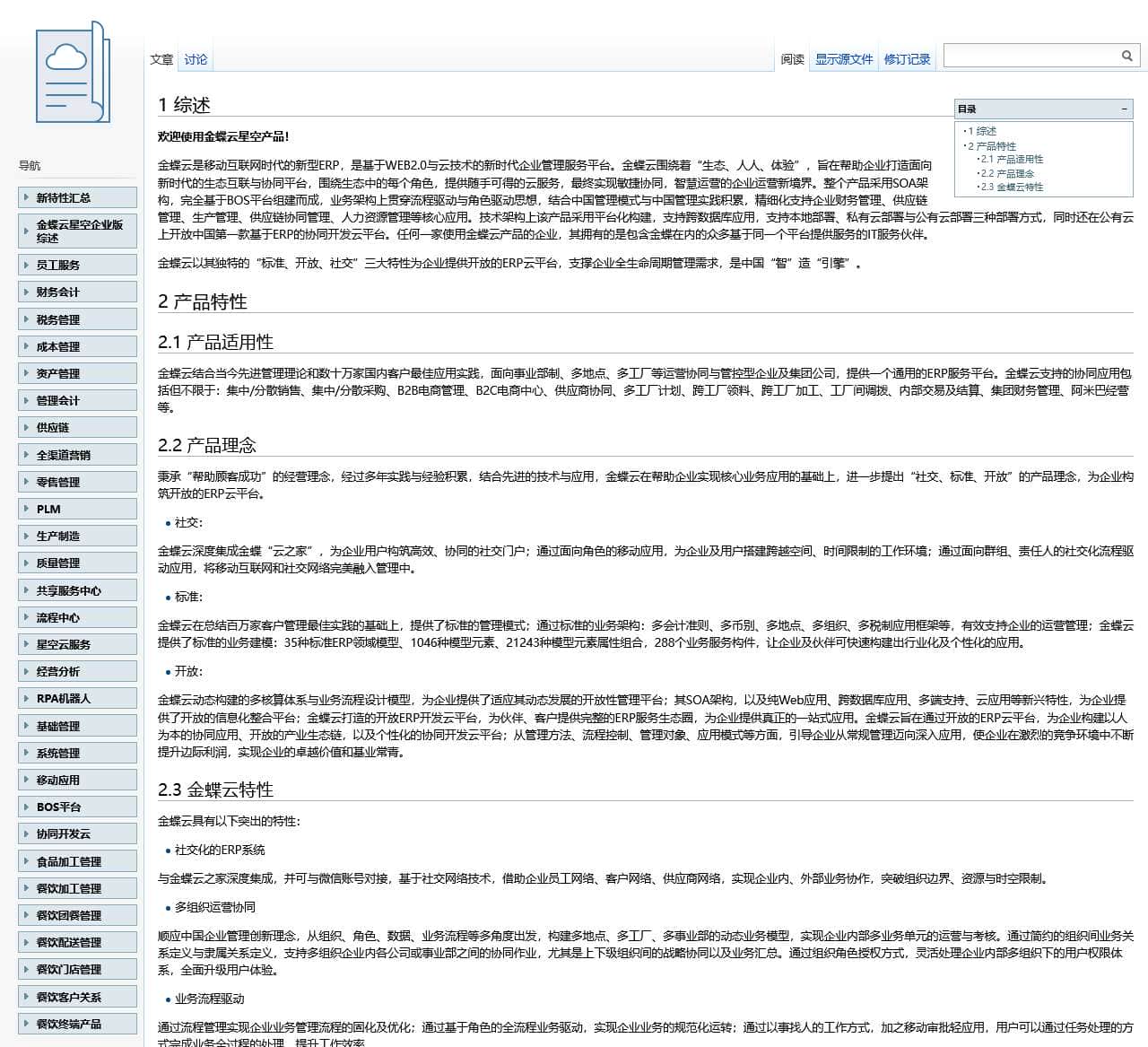
Task: Click the '1 综述' section heading
Action: pyautogui.click(x=184, y=105)
